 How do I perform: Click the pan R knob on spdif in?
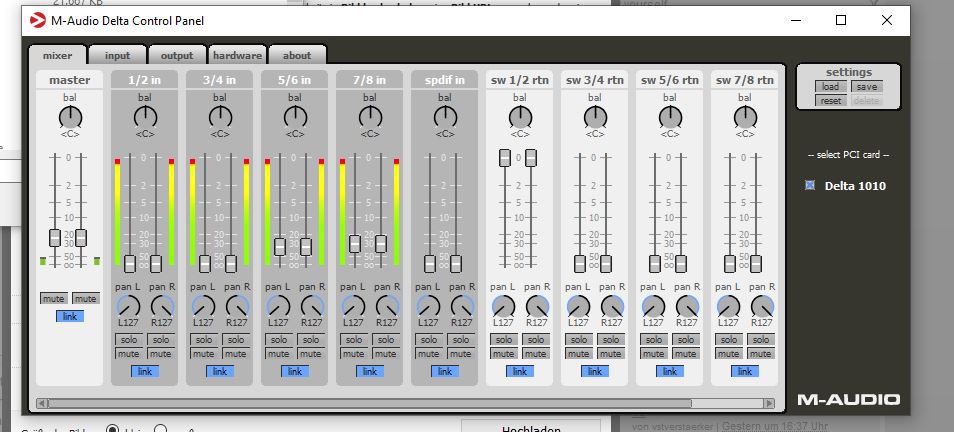coord(462,307)
